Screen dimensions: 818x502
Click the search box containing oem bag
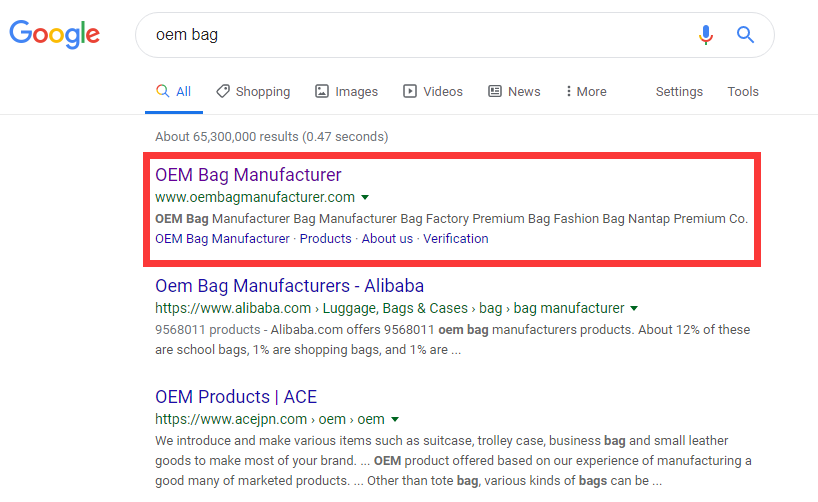420,35
